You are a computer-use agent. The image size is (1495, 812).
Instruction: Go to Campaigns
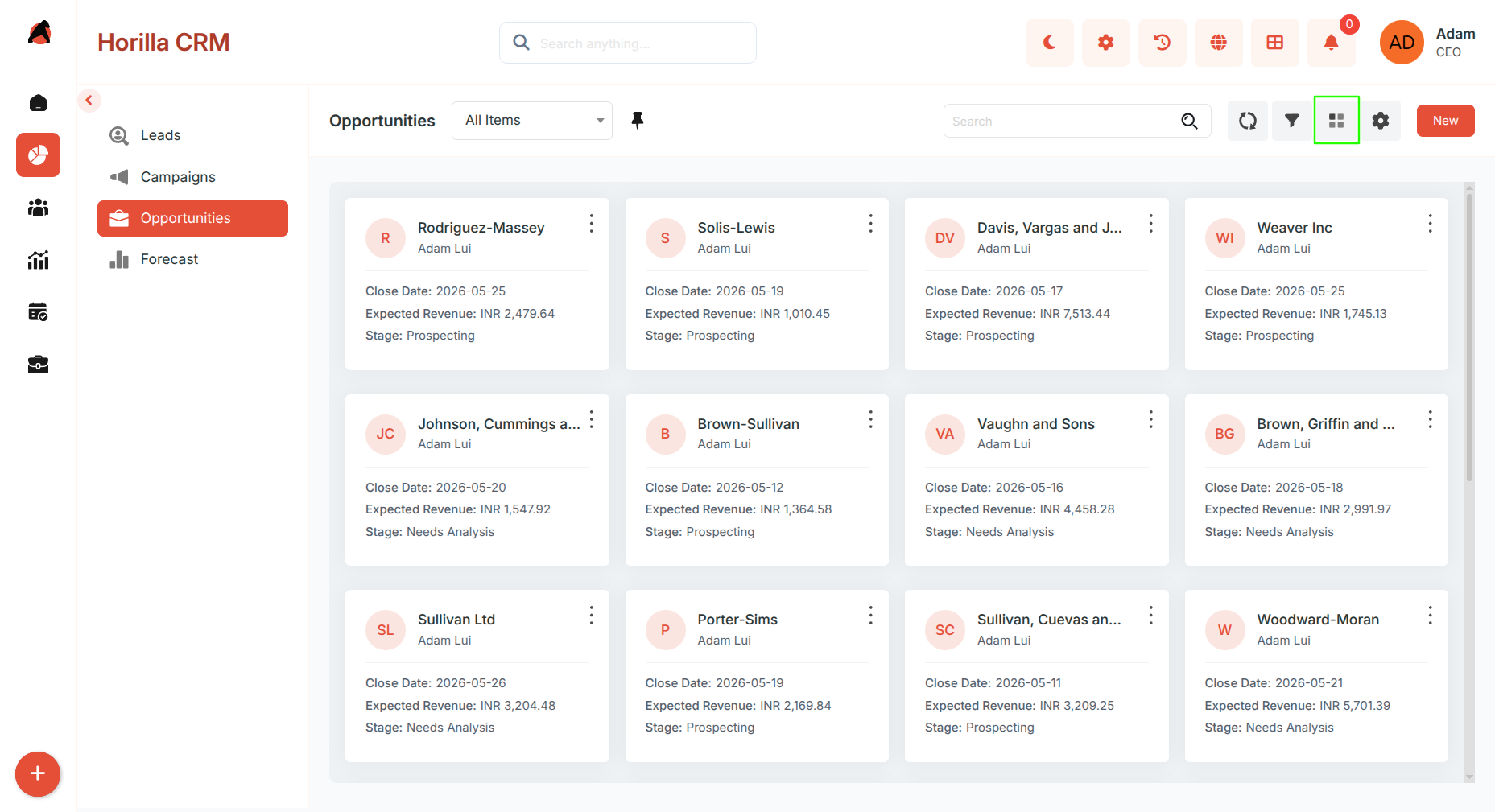(x=192, y=177)
